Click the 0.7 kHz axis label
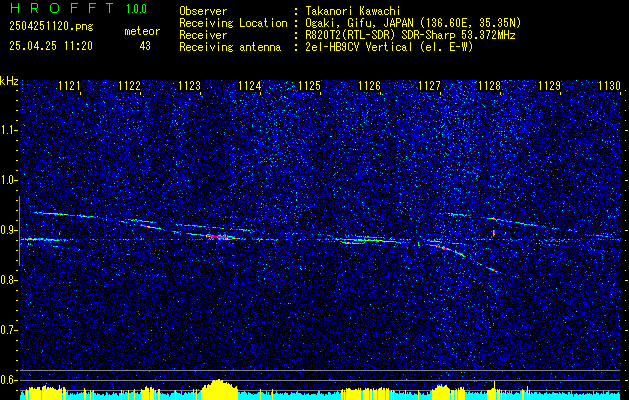629x400 pixels. [7, 330]
